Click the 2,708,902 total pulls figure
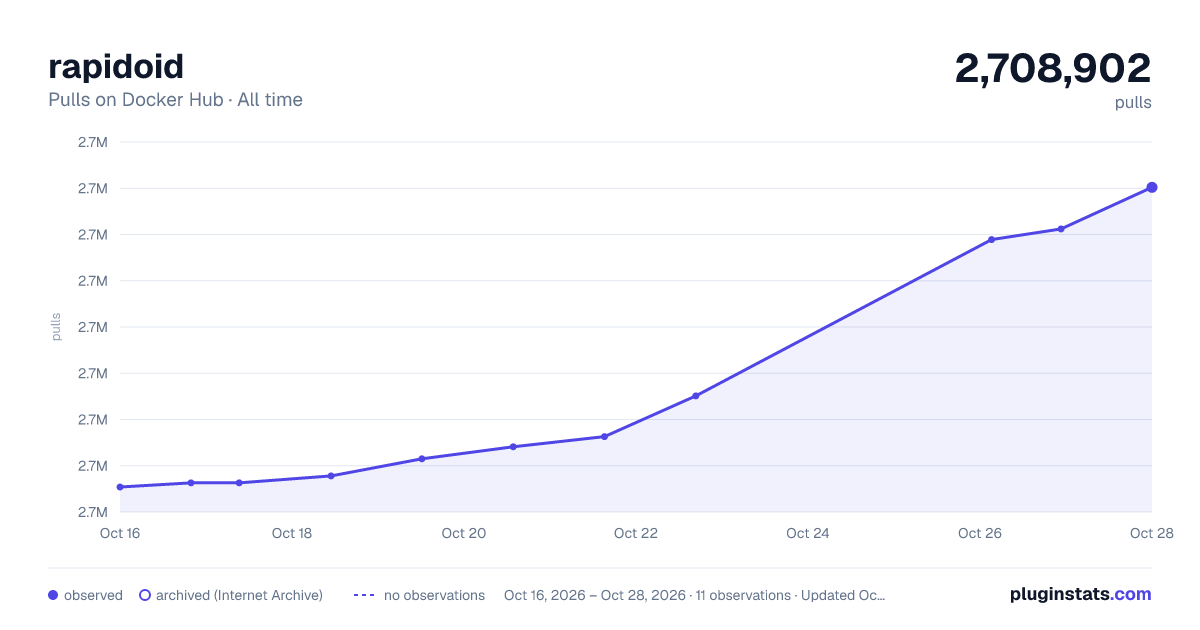The image size is (1200, 630). point(1053,68)
